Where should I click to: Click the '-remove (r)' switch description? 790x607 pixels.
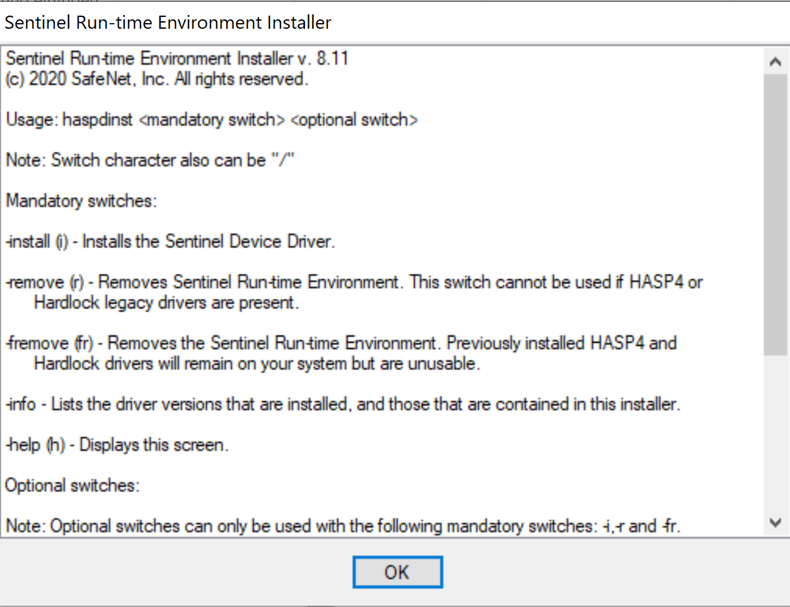click(x=354, y=282)
